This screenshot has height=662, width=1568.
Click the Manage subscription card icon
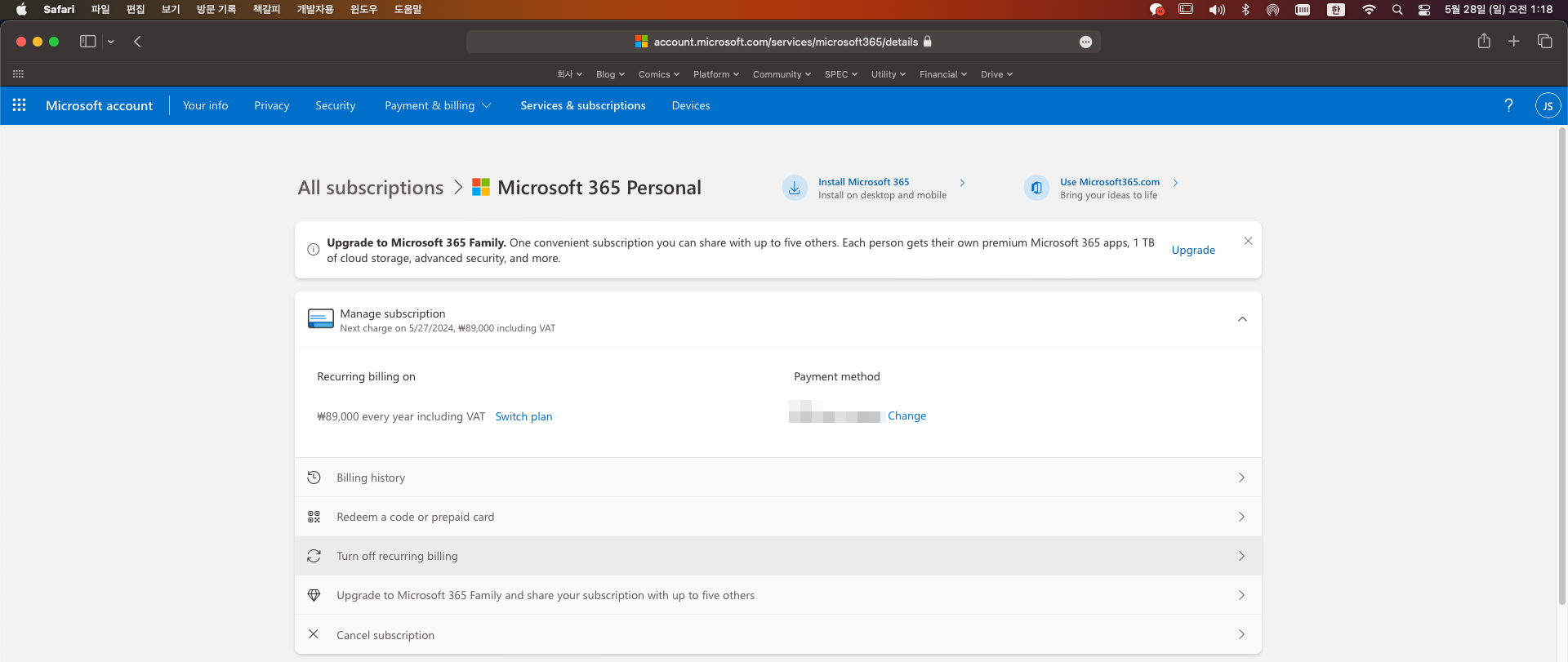[x=321, y=319]
